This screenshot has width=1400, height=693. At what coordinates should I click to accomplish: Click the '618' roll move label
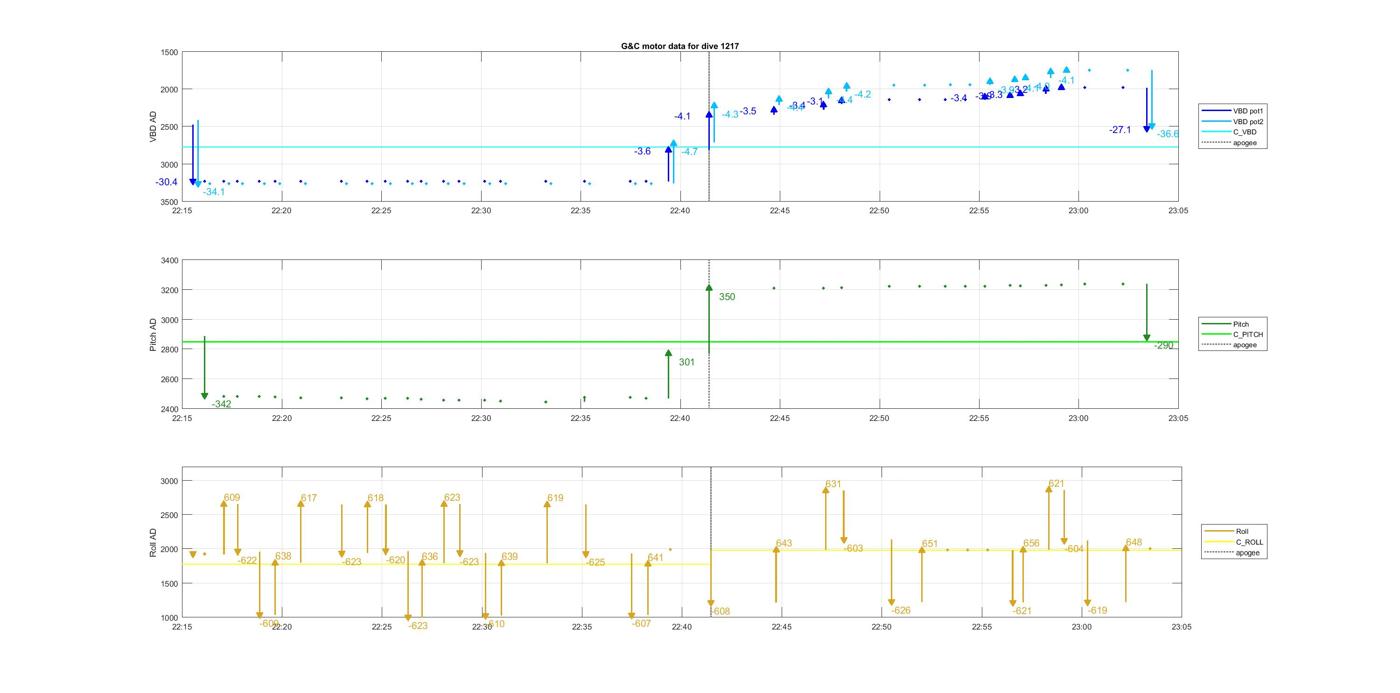(x=376, y=498)
